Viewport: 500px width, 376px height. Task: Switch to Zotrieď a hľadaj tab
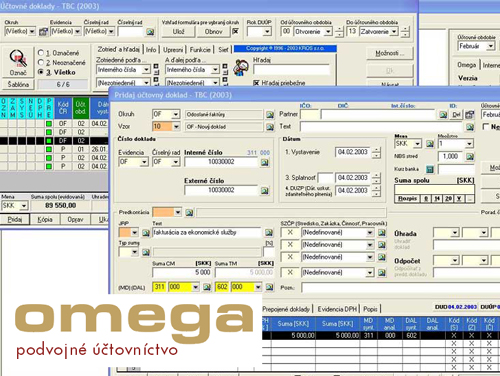point(118,49)
